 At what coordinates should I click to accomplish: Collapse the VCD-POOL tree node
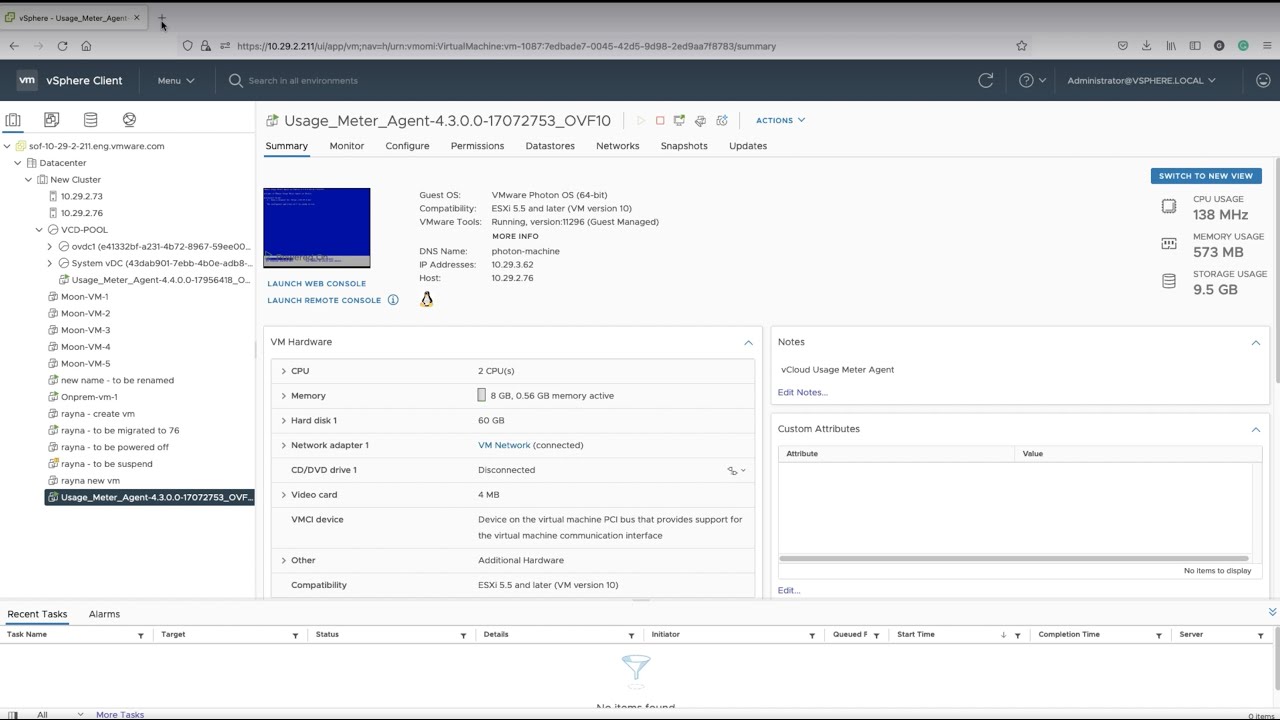coord(40,230)
